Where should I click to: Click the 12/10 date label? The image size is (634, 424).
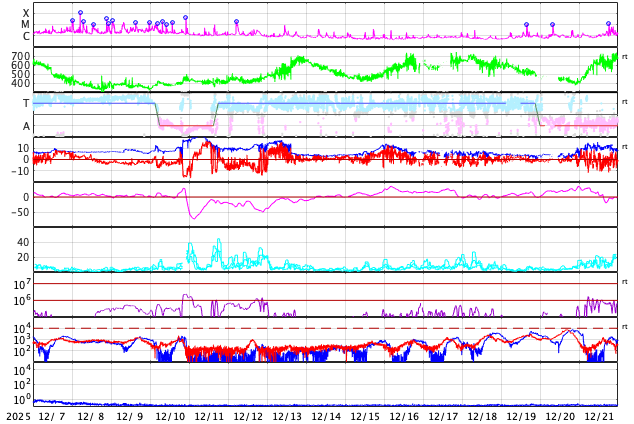pyautogui.click(x=170, y=416)
